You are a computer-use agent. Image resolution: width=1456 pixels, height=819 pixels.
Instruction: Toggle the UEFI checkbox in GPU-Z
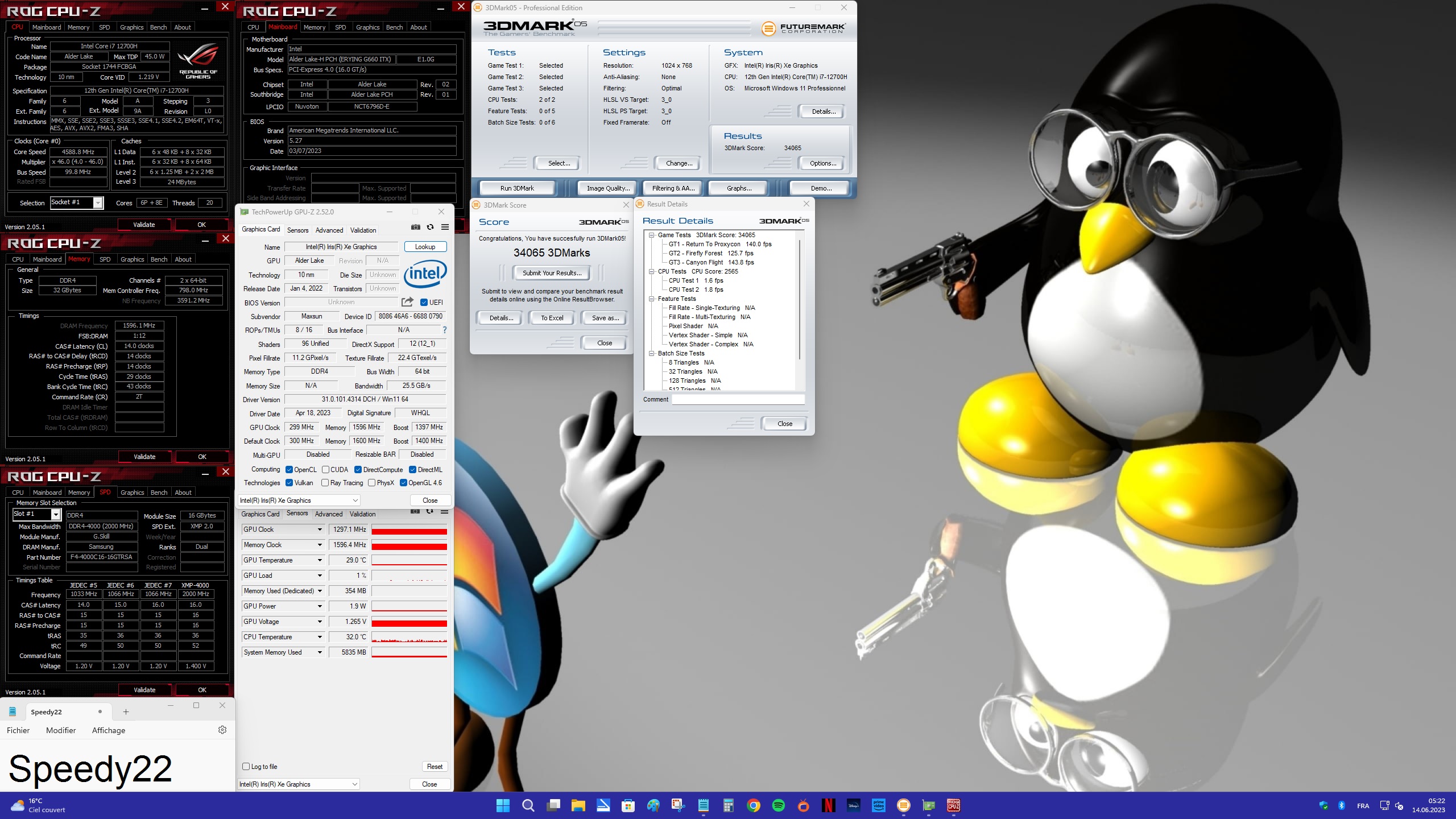point(424,302)
